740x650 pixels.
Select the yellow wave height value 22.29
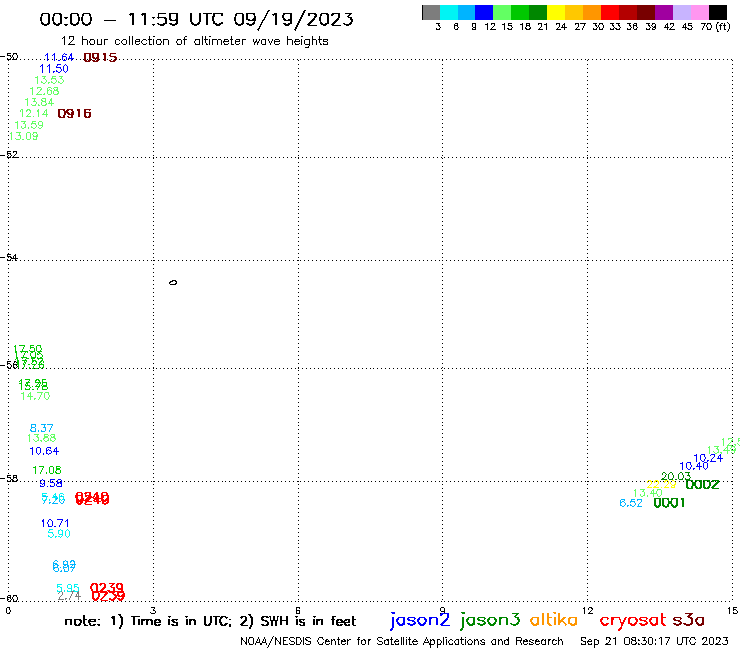(x=661, y=484)
